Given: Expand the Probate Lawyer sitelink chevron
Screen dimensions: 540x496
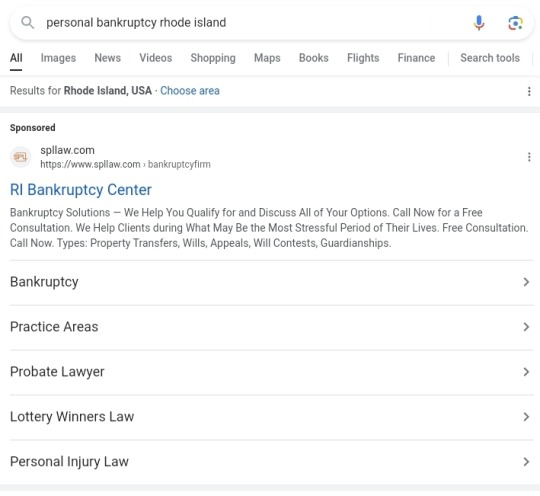Looking at the screenshot, I should [x=526, y=372].
